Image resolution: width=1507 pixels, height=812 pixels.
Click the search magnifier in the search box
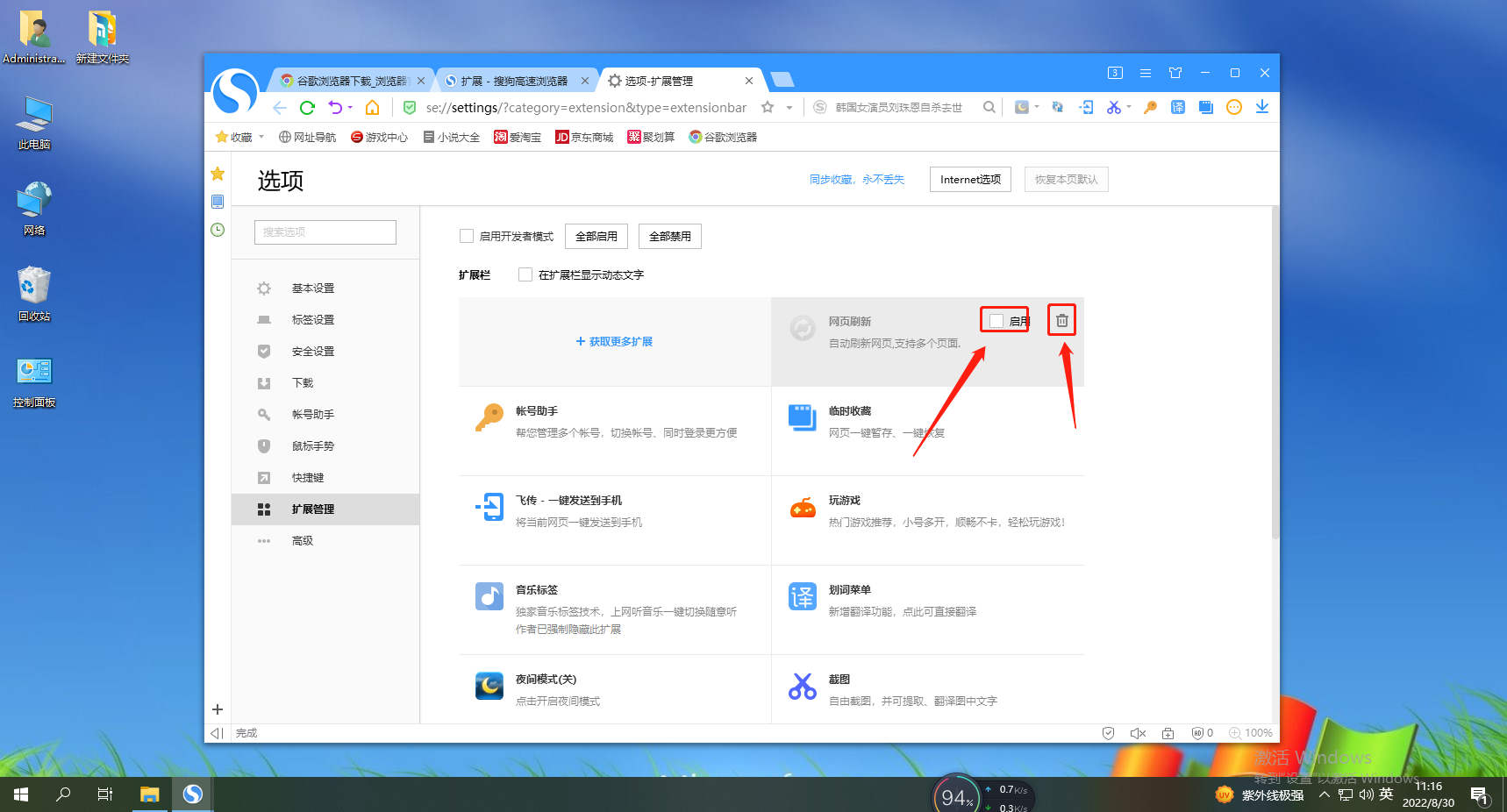pos(989,107)
